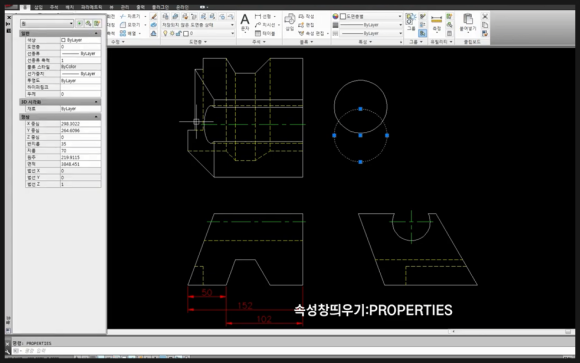Image resolution: width=580 pixels, height=363 pixels.
Task: Click the 색상 ByLayer color value
Action: coord(80,40)
